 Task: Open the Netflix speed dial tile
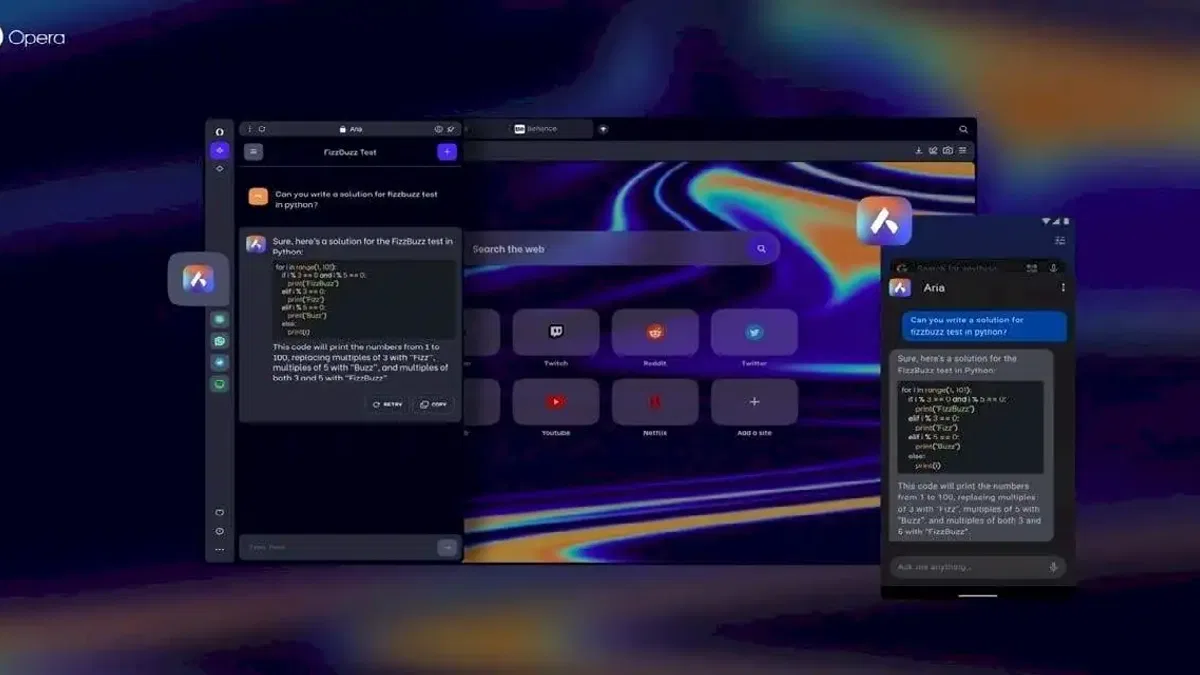coord(655,402)
